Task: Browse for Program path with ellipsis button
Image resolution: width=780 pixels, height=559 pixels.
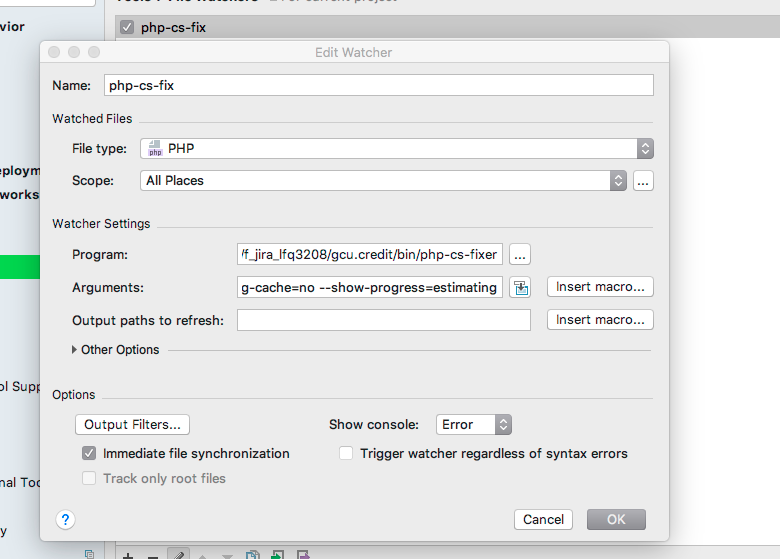Action: pyautogui.click(x=519, y=254)
